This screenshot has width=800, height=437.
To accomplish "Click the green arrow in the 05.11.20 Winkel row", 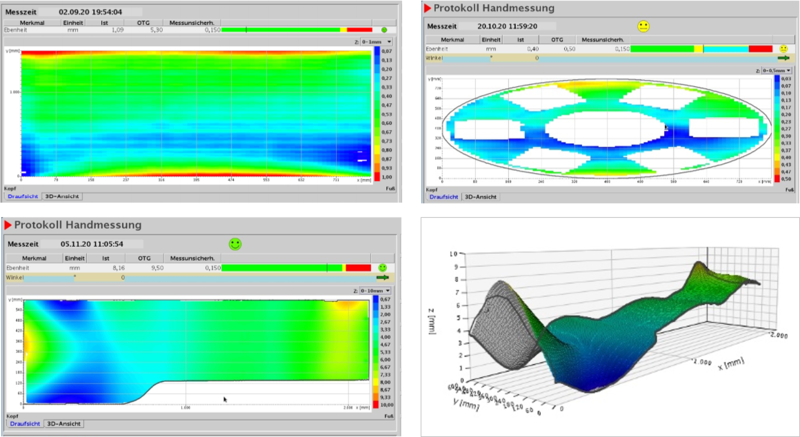I will [x=383, y=277].
